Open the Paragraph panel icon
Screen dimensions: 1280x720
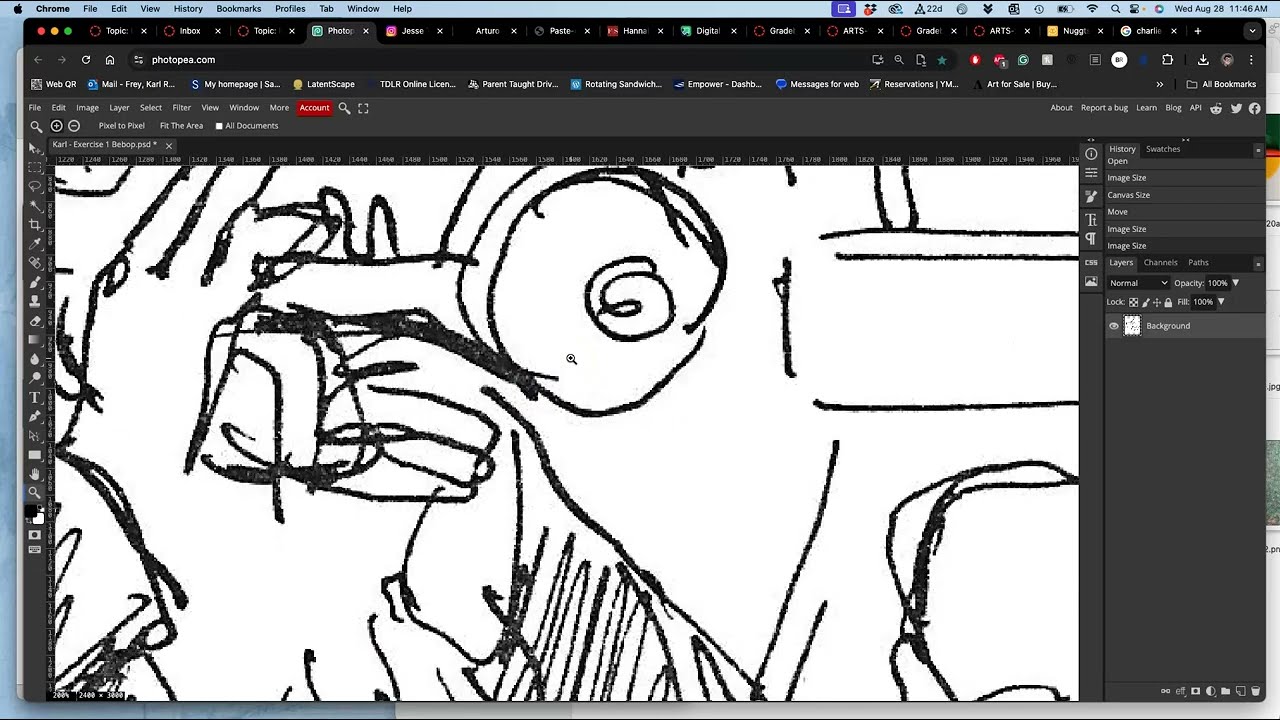coord(1091,238)
